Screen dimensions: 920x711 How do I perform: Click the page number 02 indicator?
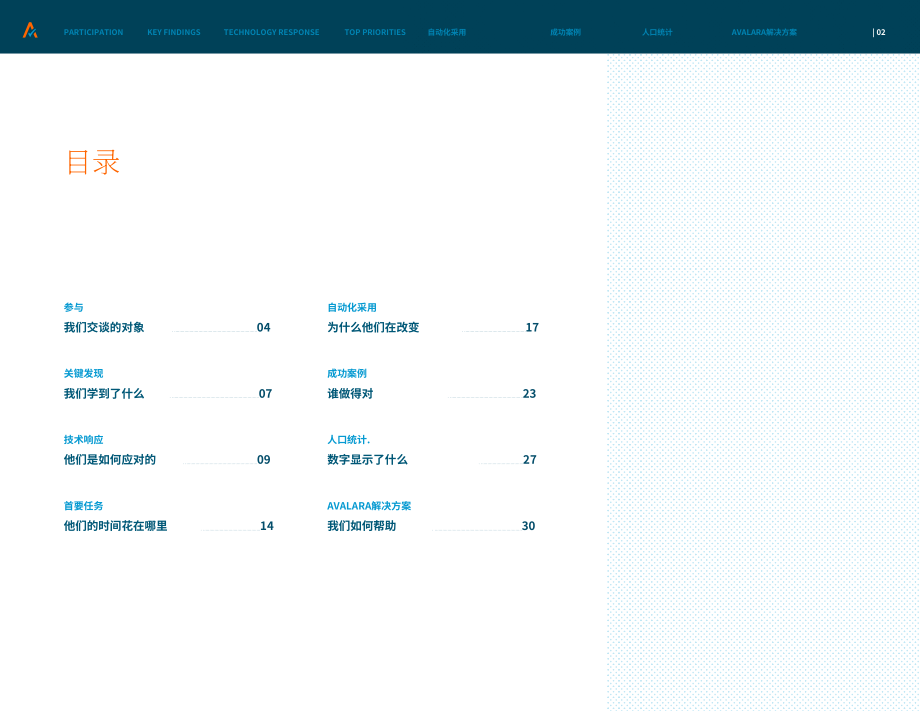click(879, 32)
